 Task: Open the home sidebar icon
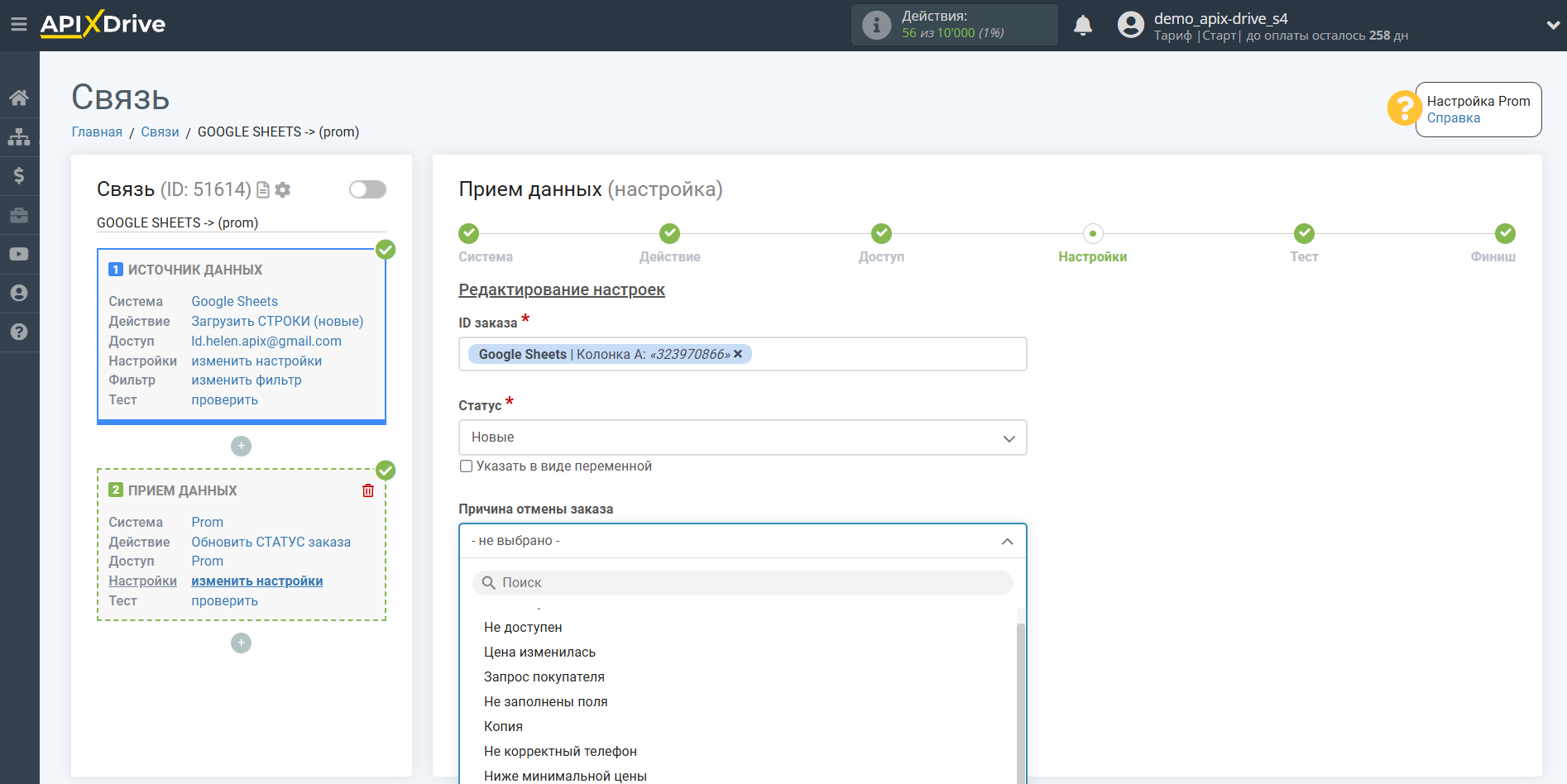19,98
